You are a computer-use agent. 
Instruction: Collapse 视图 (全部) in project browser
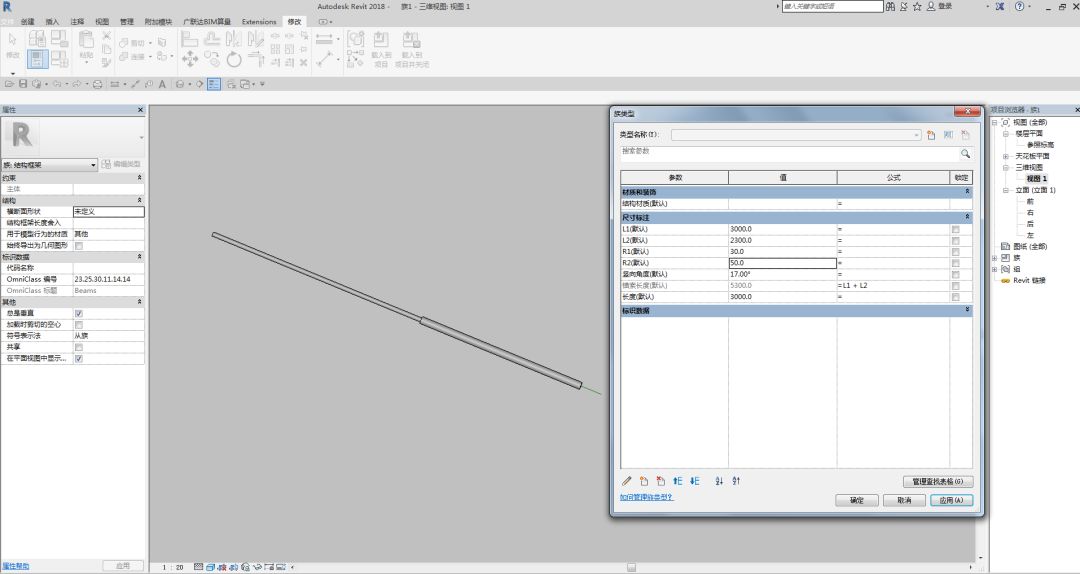[x=995, y=122]
